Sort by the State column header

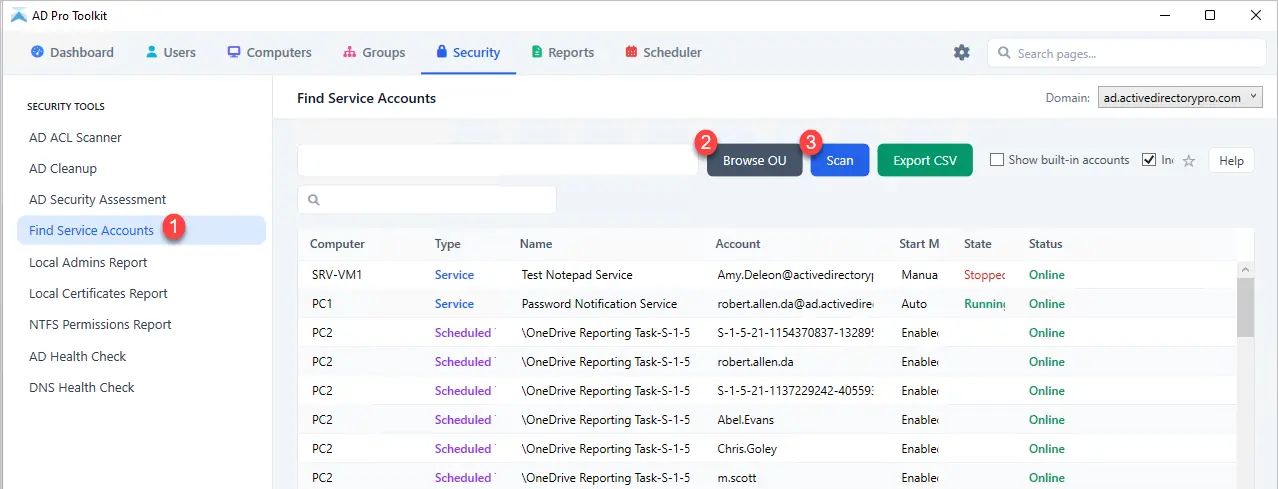click(978, 244)
